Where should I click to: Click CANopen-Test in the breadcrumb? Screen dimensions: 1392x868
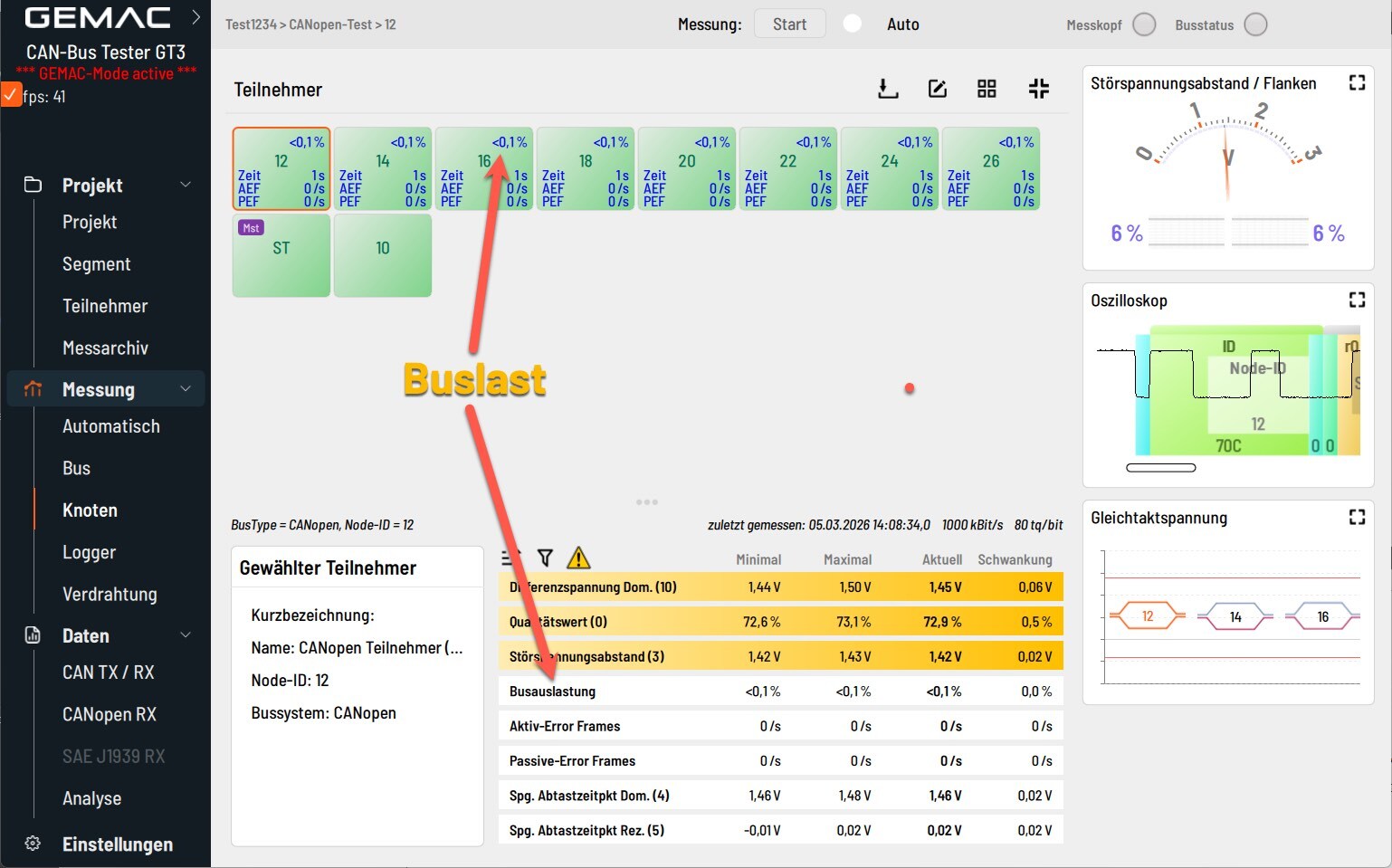tap(330, 24)
